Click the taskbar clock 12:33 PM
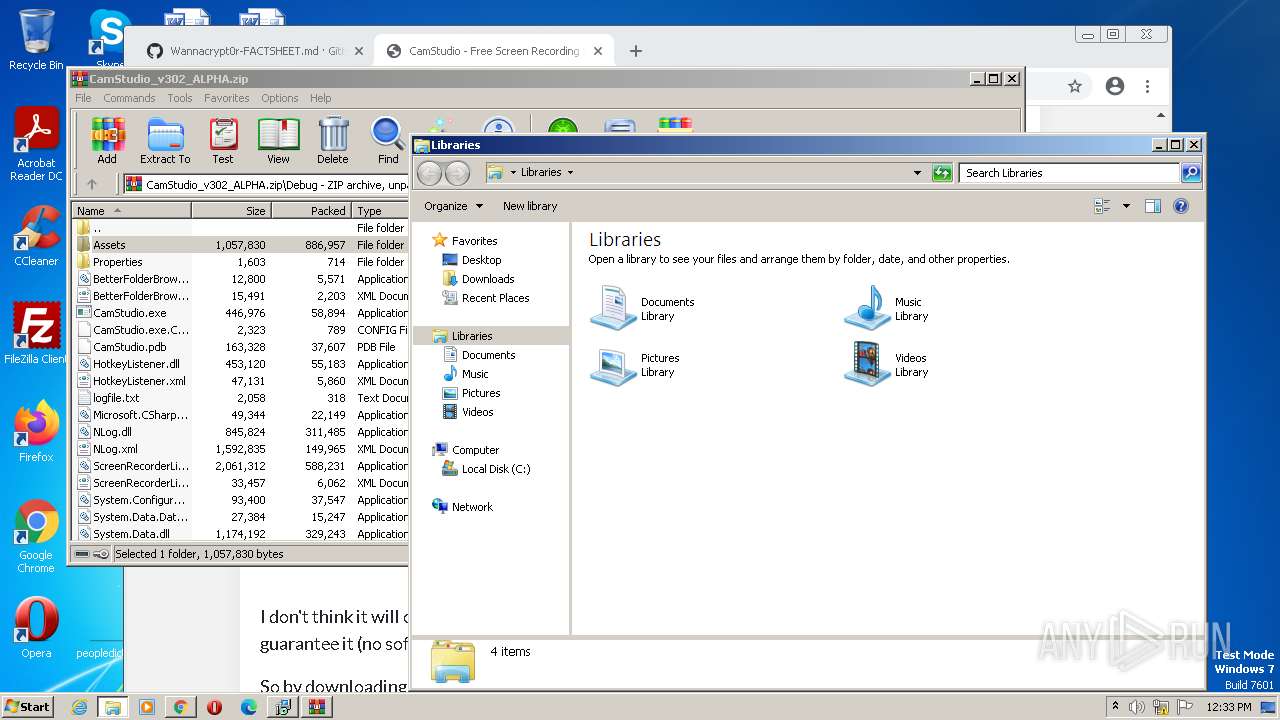Viewport: 1280px width, 720px height. pyautogui.click(x=1228, y=707)
